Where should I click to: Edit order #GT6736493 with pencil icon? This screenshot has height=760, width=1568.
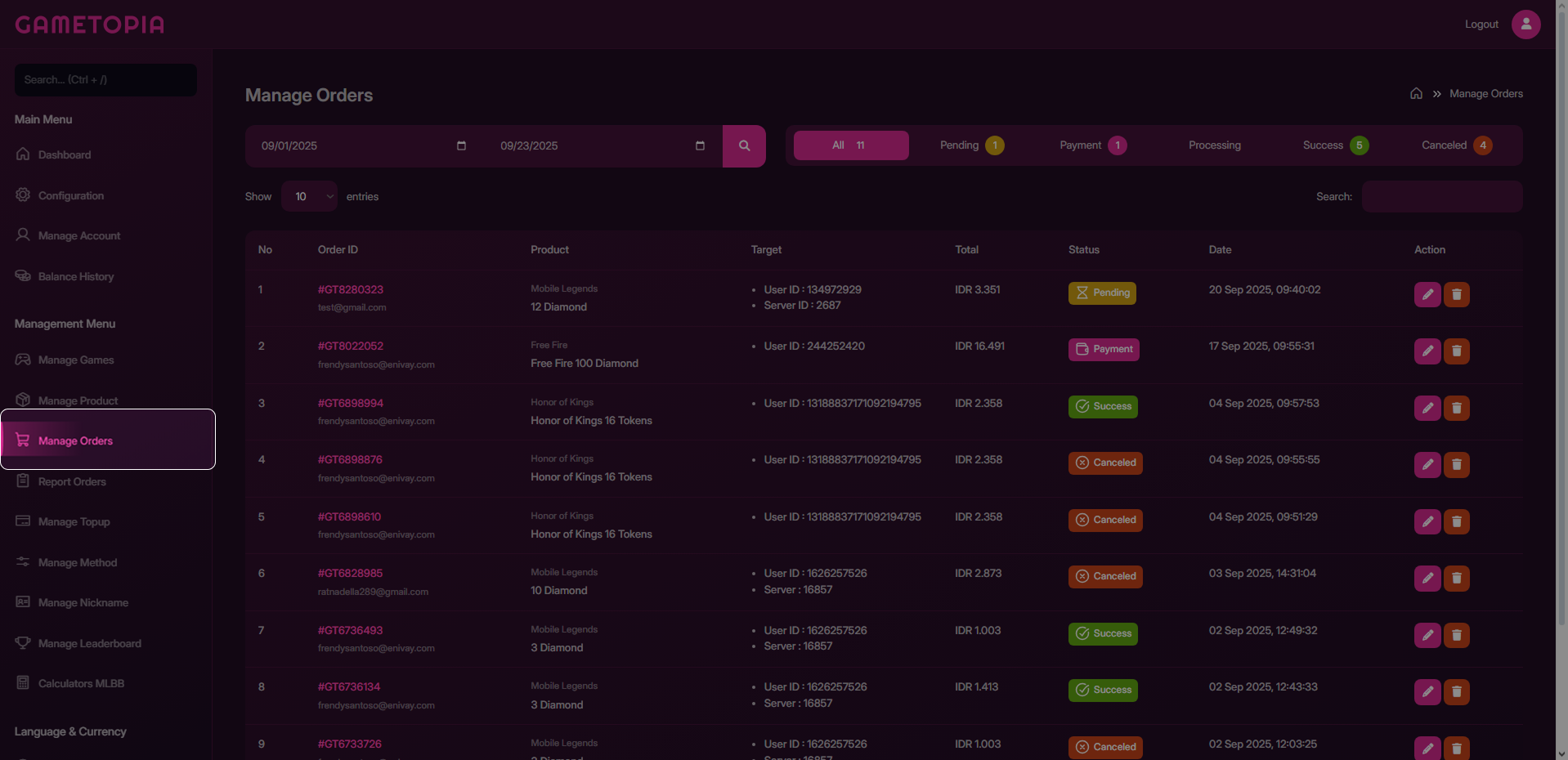1427,635
